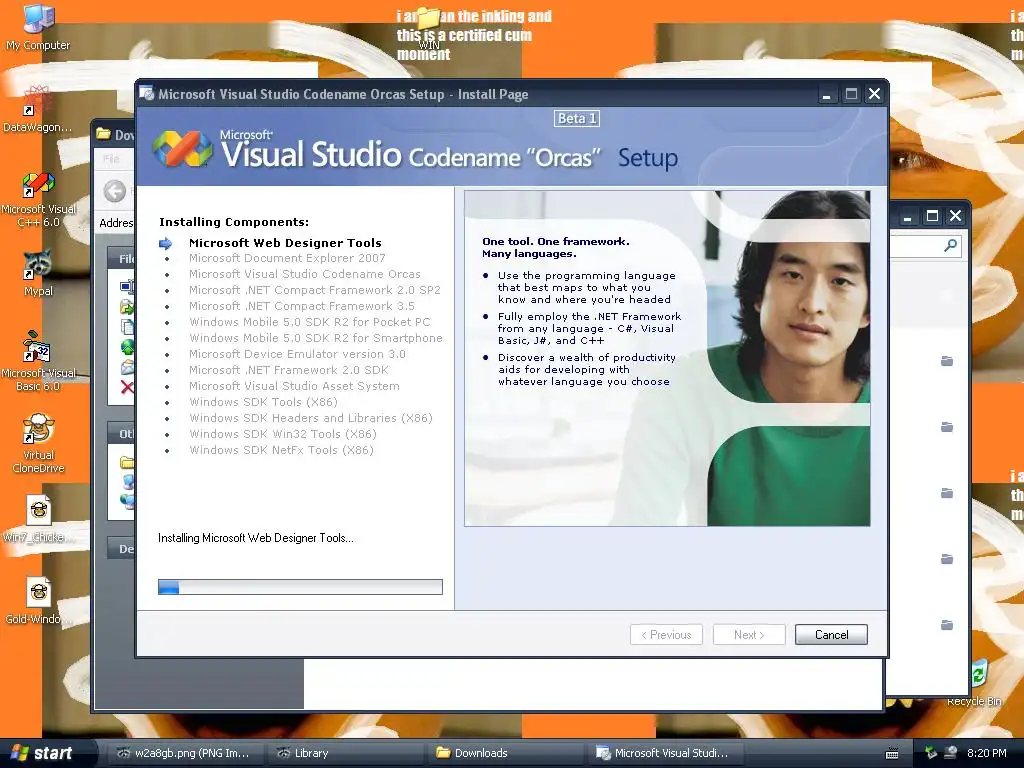Screen dimensions: 1024x768
Task: Click the installation progress bar
Action: point(300,586)
